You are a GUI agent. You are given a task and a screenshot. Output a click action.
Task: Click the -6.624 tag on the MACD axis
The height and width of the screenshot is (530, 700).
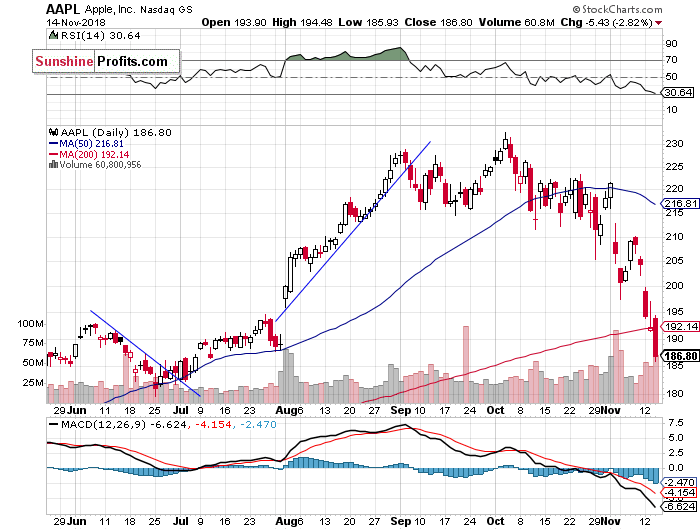[679, 506]
